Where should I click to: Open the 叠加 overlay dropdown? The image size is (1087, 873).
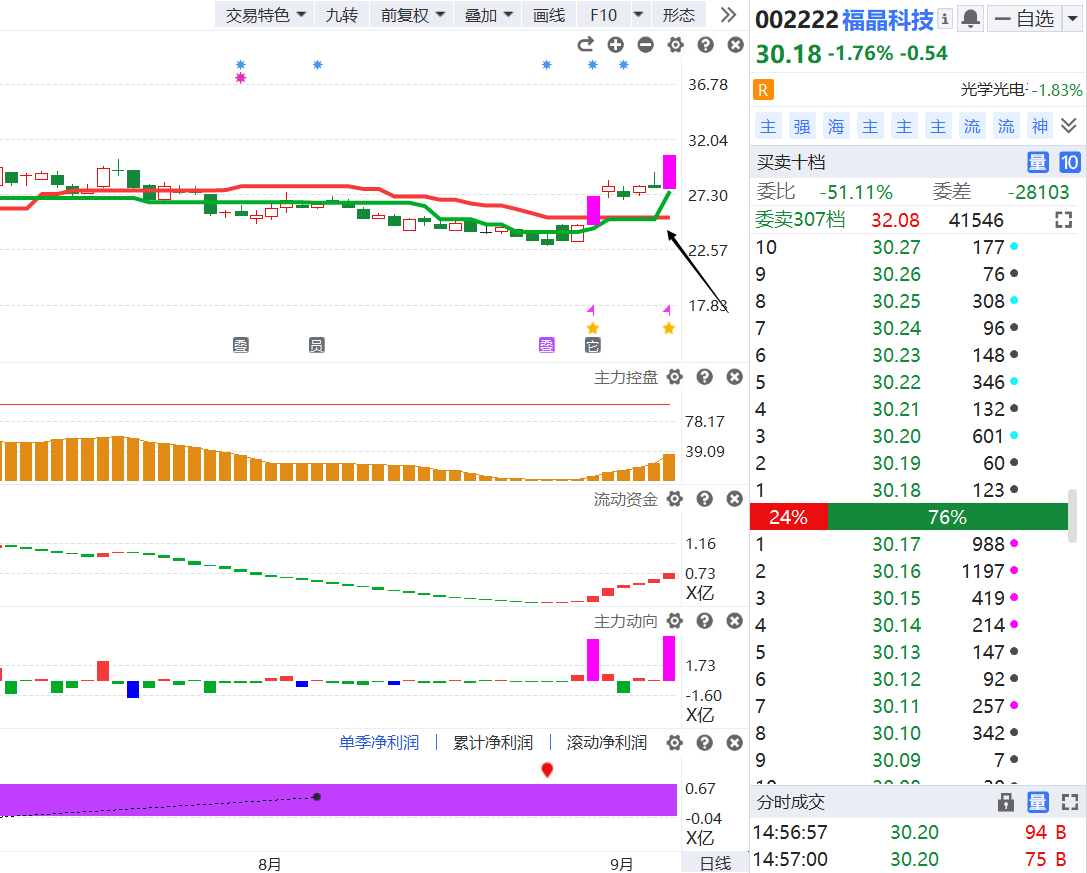pos(488,15)
